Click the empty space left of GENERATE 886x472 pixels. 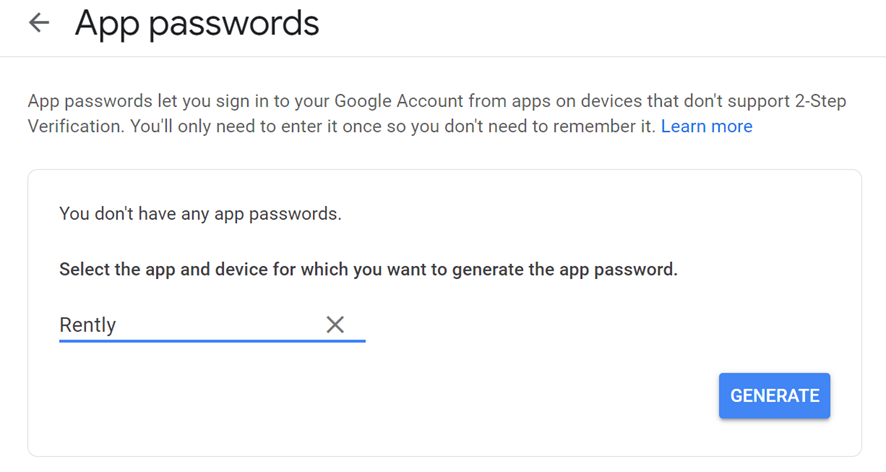[x=400, y=396]
